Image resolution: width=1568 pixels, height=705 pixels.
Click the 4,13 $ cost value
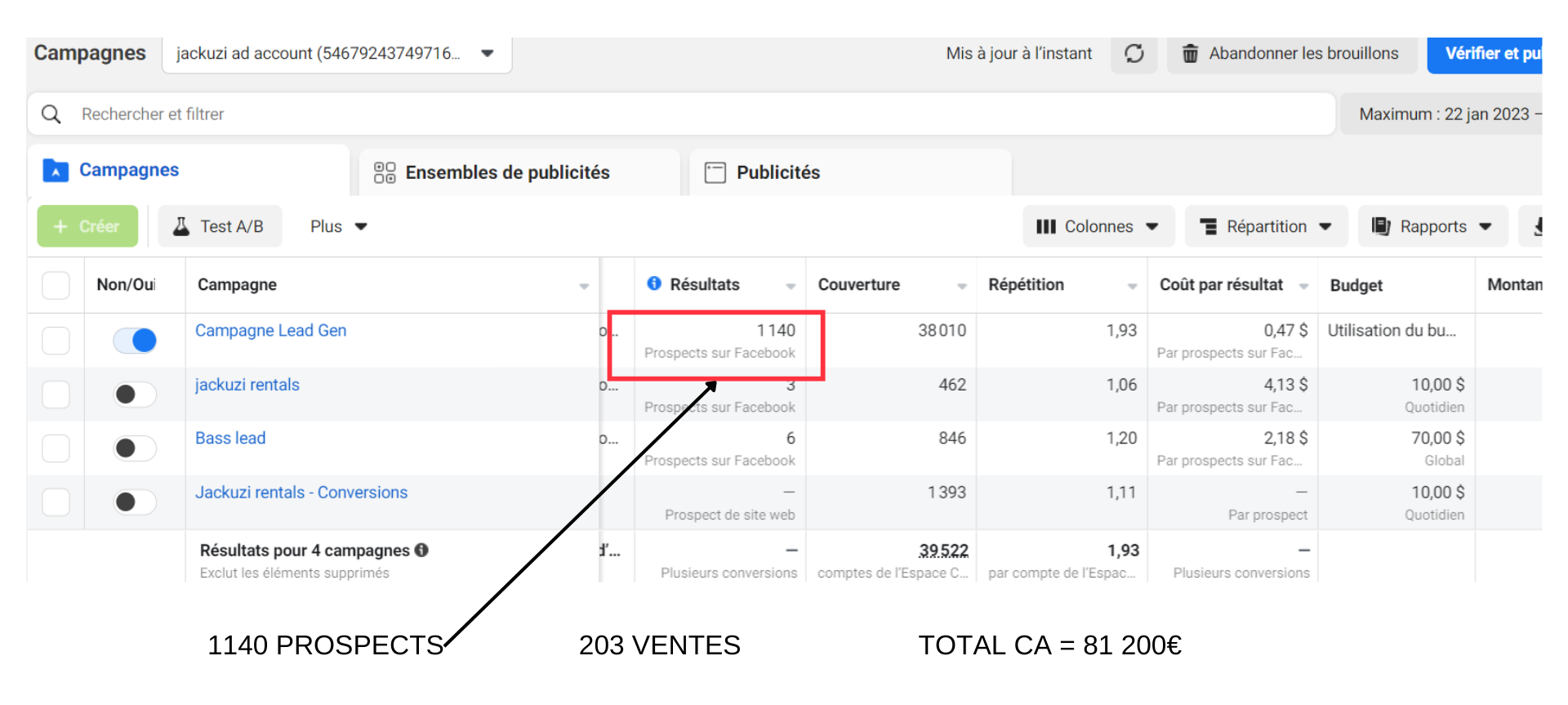(1285, 385)
